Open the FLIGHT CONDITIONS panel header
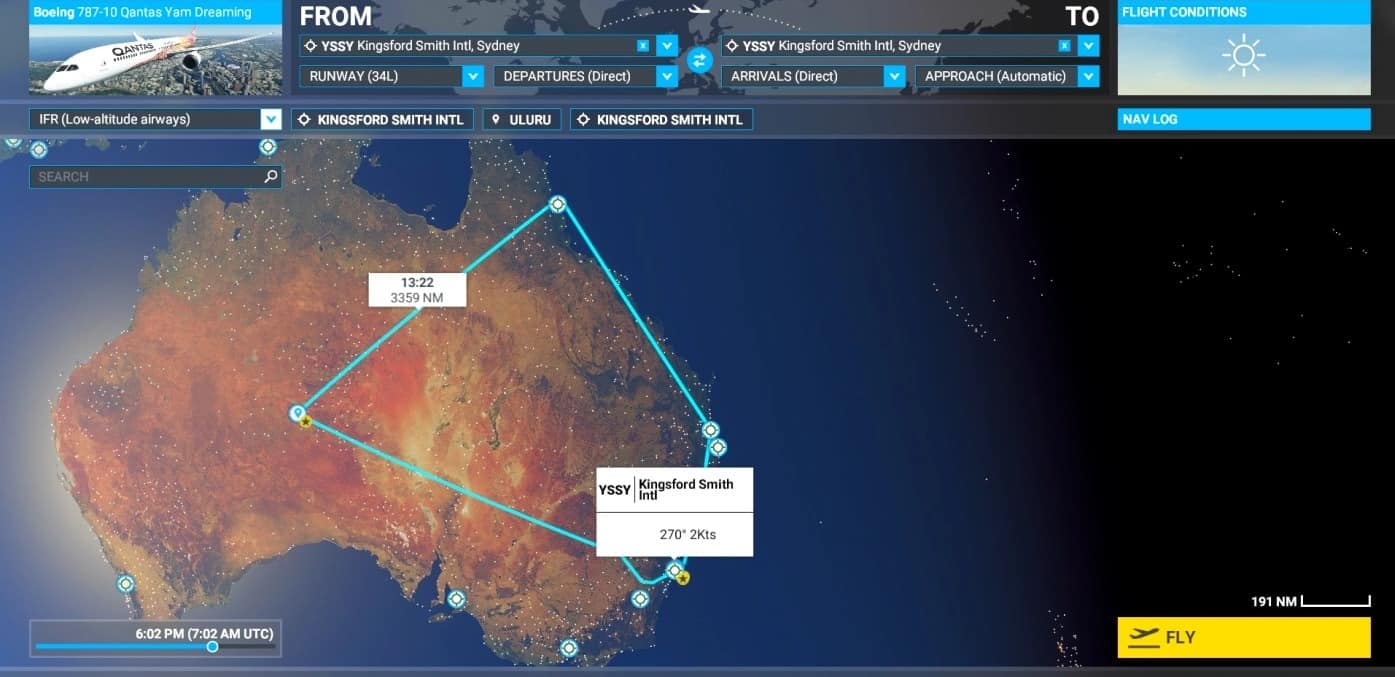 point(1243,12)
